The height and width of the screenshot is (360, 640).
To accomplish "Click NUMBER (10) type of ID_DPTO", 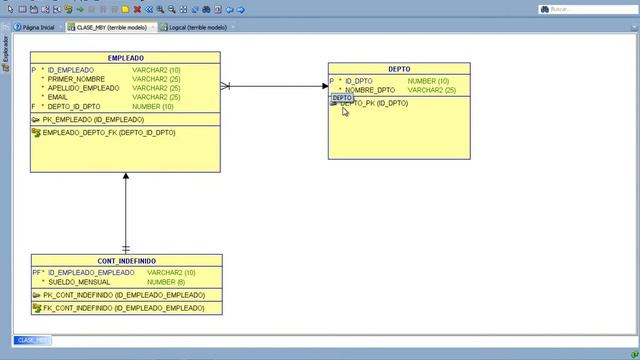I will (x=428, y=81).
